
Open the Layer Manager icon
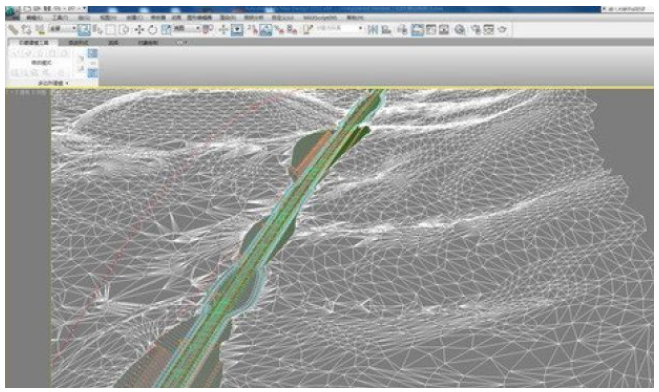tap(402, 29)
